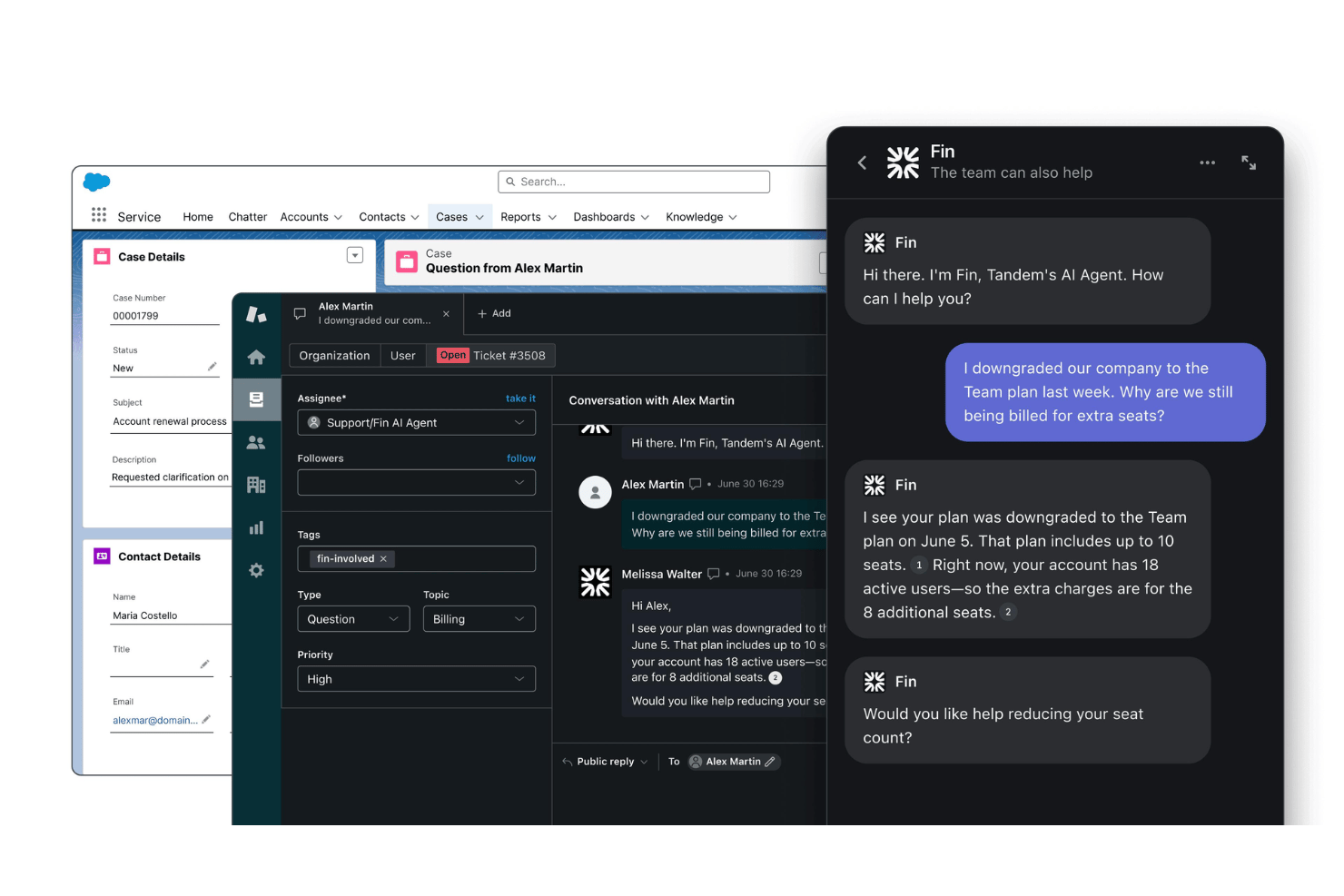Open Zendesk admin gear icon
Image resolution: width=1344 pixels, height=896 pixels.
click(256, 570)
